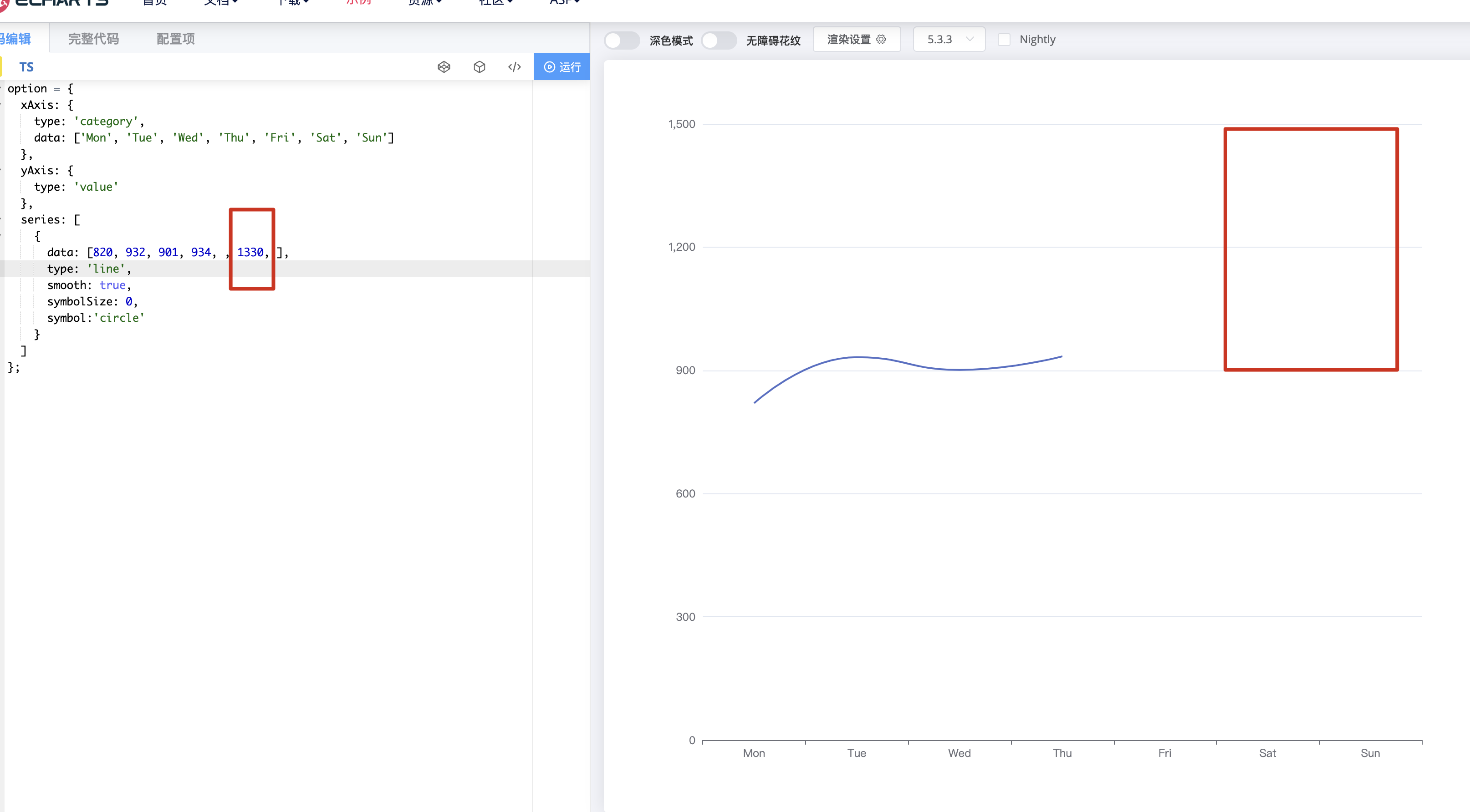Toggle 深色模式 dark mode switch
The width and height of the screenshot is (1470, 812).
pyautogui.click(x=622, y=40)
